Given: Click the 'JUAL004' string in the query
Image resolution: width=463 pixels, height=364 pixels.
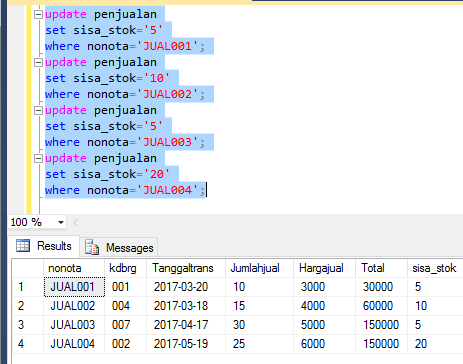Looking at the screenshot, I should pyautogui.click(x=167, y=190).
